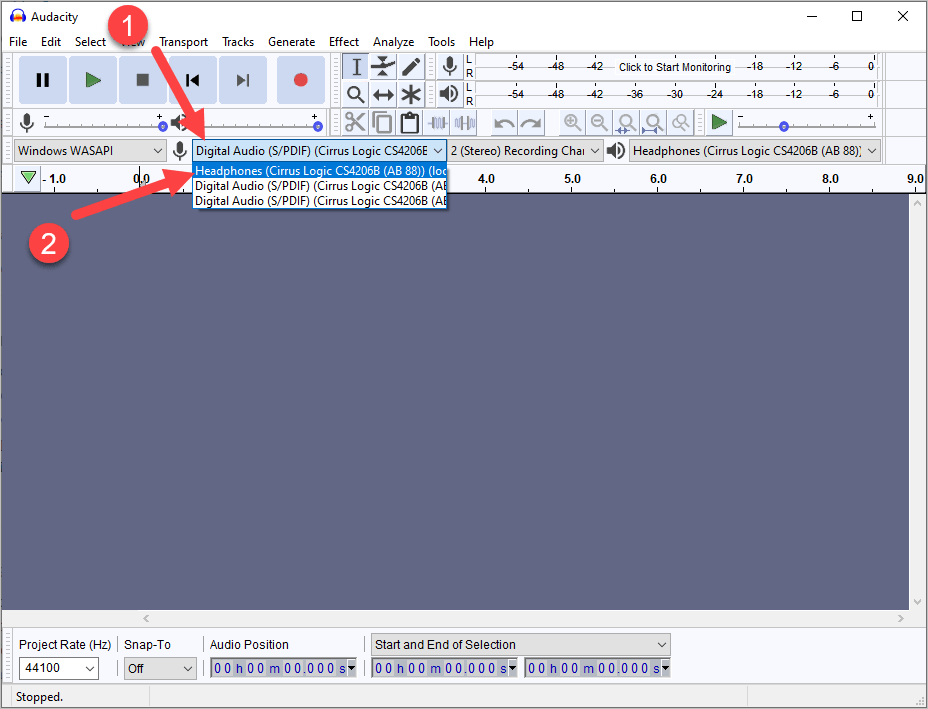Click the Redo arrow
The width and height of the screenshot is (928, 709).
[x=531, y=123]
